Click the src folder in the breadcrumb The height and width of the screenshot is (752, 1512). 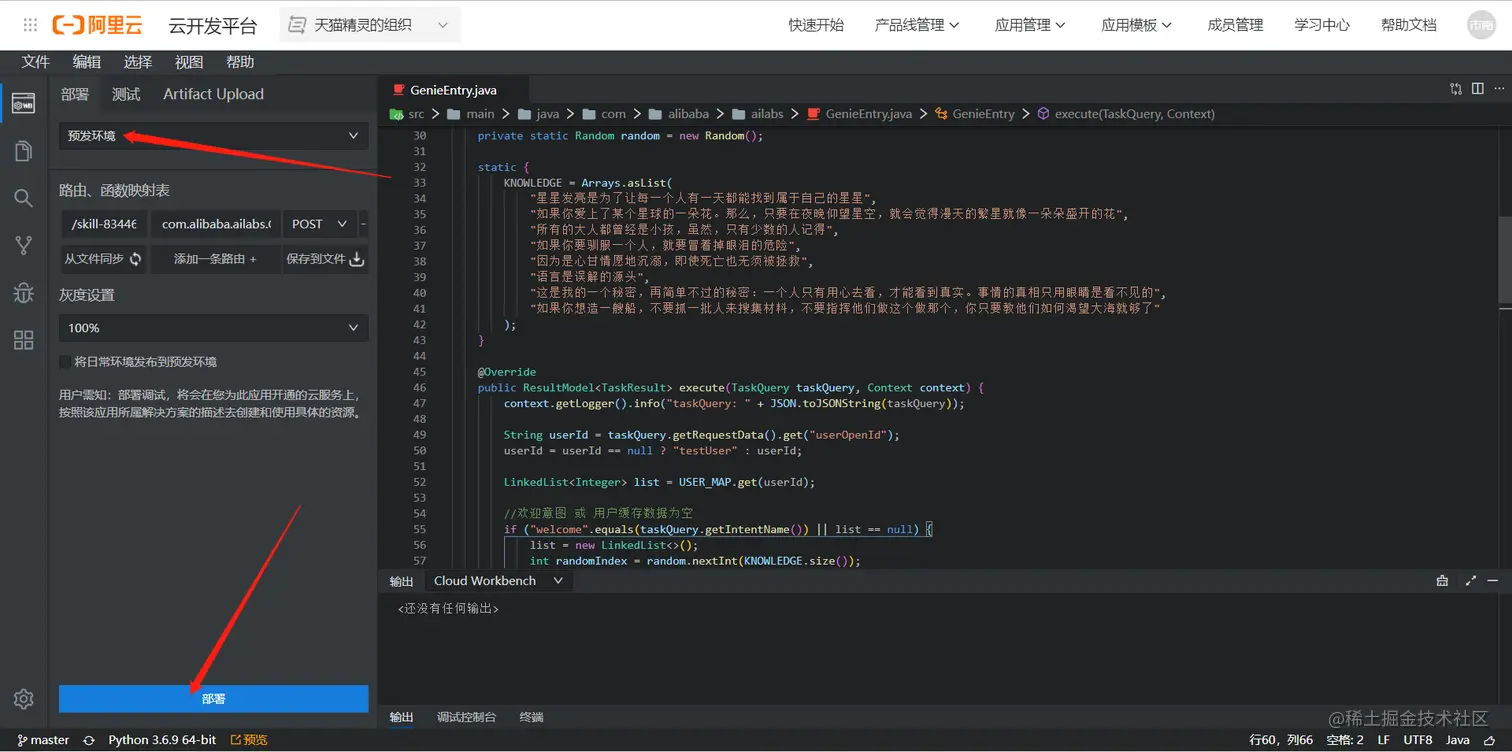tap(408, 114)
